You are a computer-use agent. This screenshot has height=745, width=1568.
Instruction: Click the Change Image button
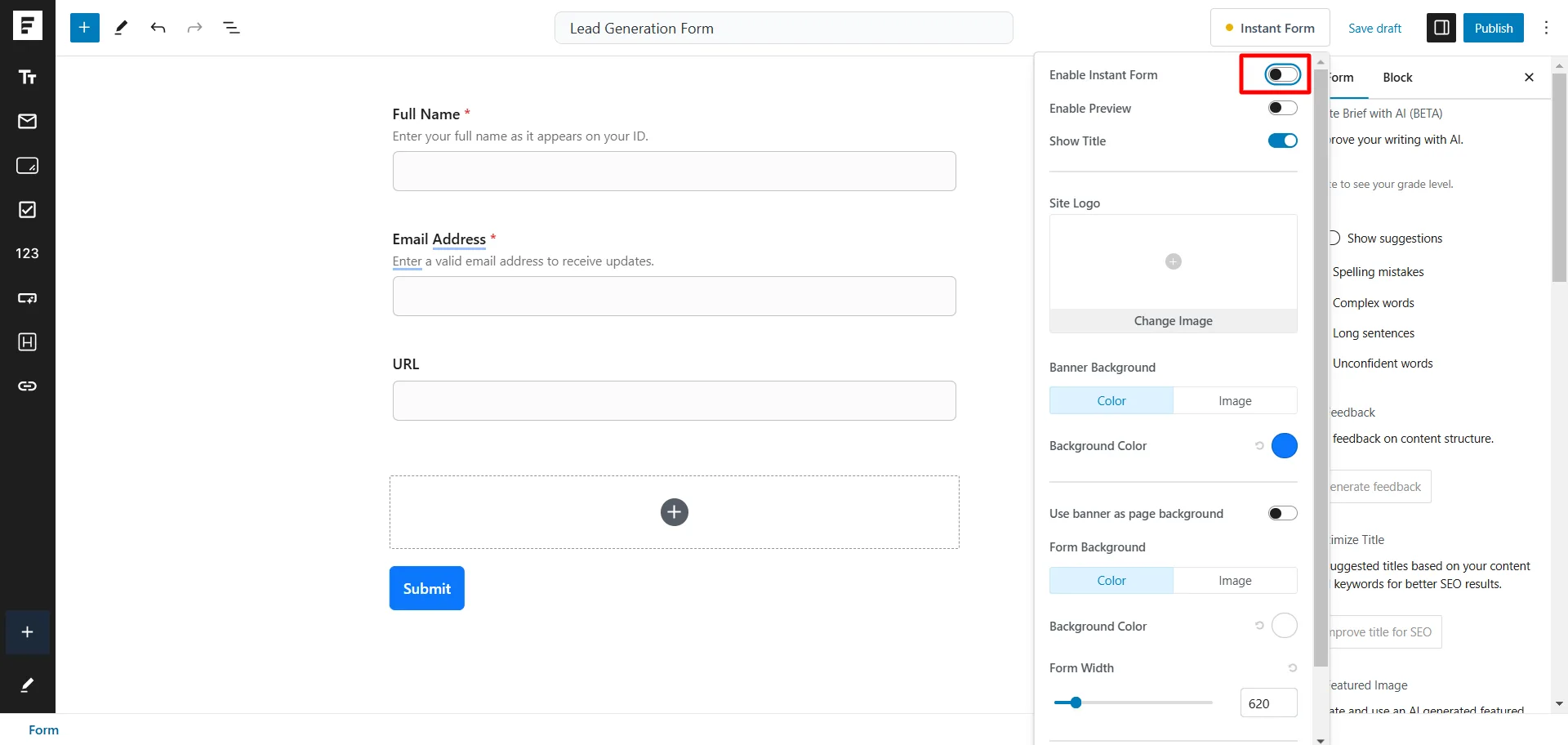pos(1173,320)
